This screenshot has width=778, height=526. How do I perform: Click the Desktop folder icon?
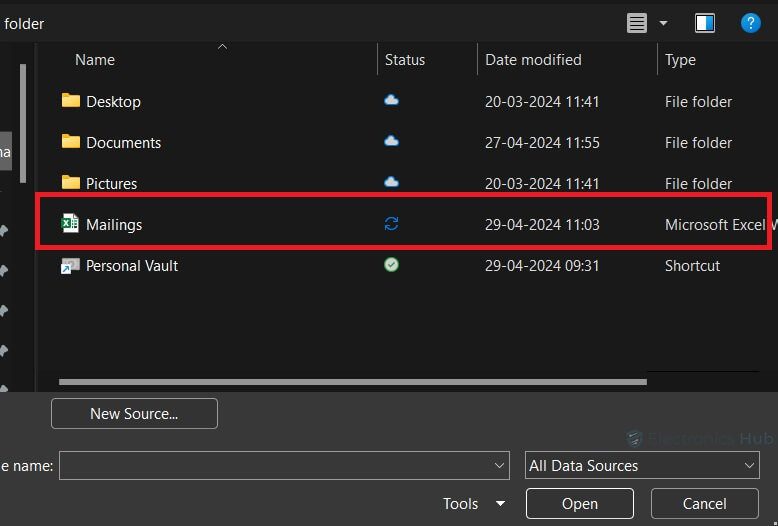(70, 101)
